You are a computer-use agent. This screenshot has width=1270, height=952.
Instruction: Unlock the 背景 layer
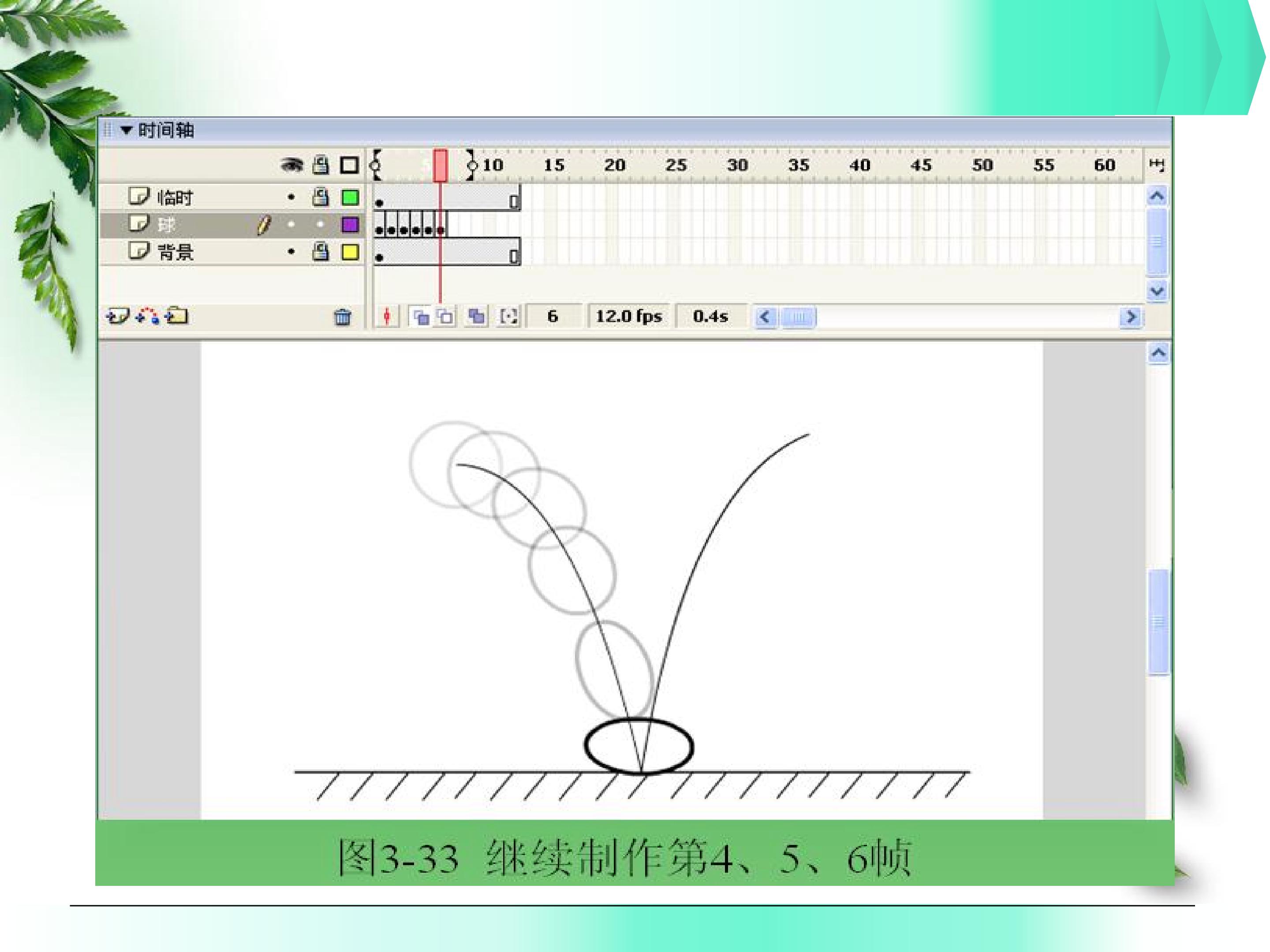pyautogui.click(x=321, y=251)
